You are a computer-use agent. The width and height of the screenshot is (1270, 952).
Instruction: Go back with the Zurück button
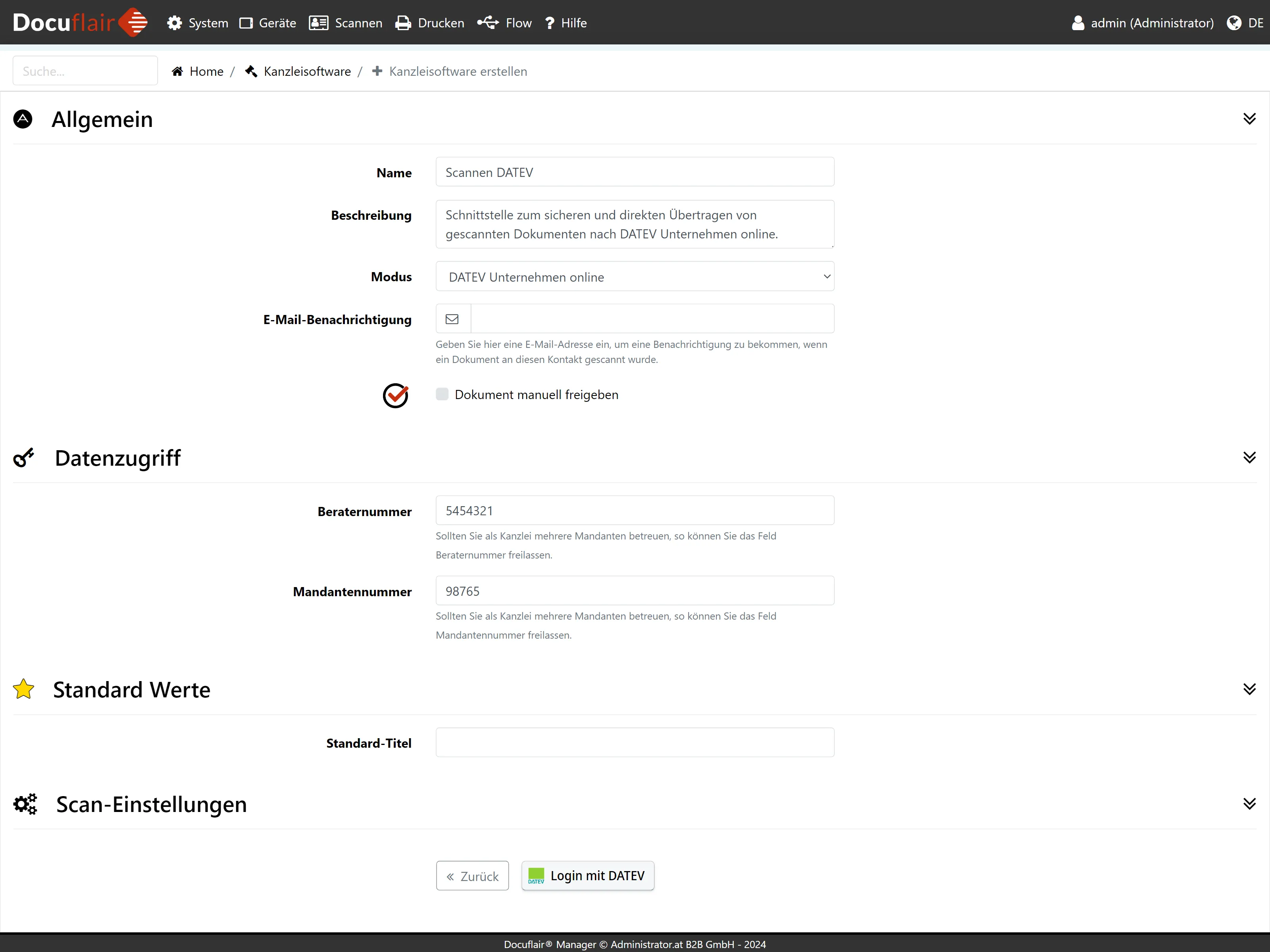(x=472, y=876)
